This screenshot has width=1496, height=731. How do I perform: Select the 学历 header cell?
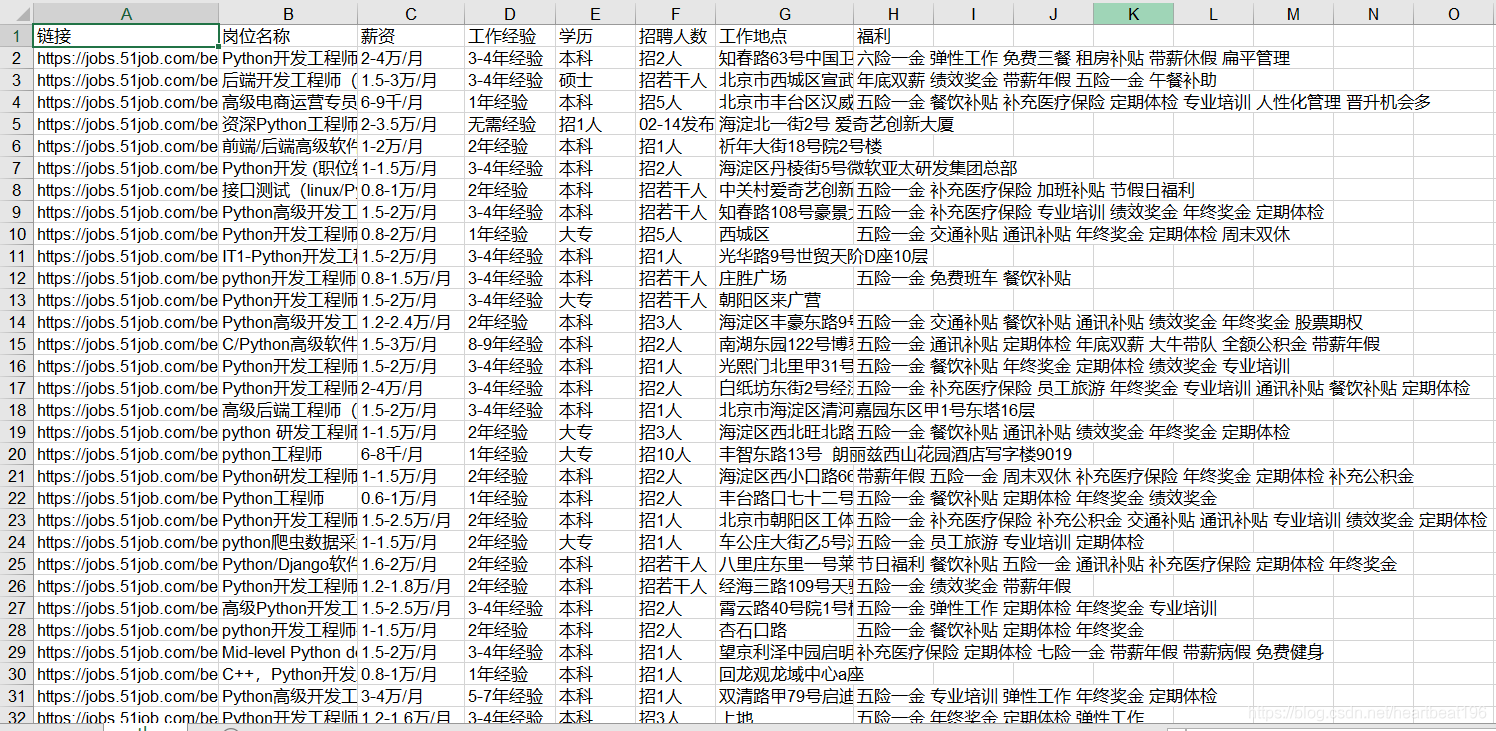[595, 36]
